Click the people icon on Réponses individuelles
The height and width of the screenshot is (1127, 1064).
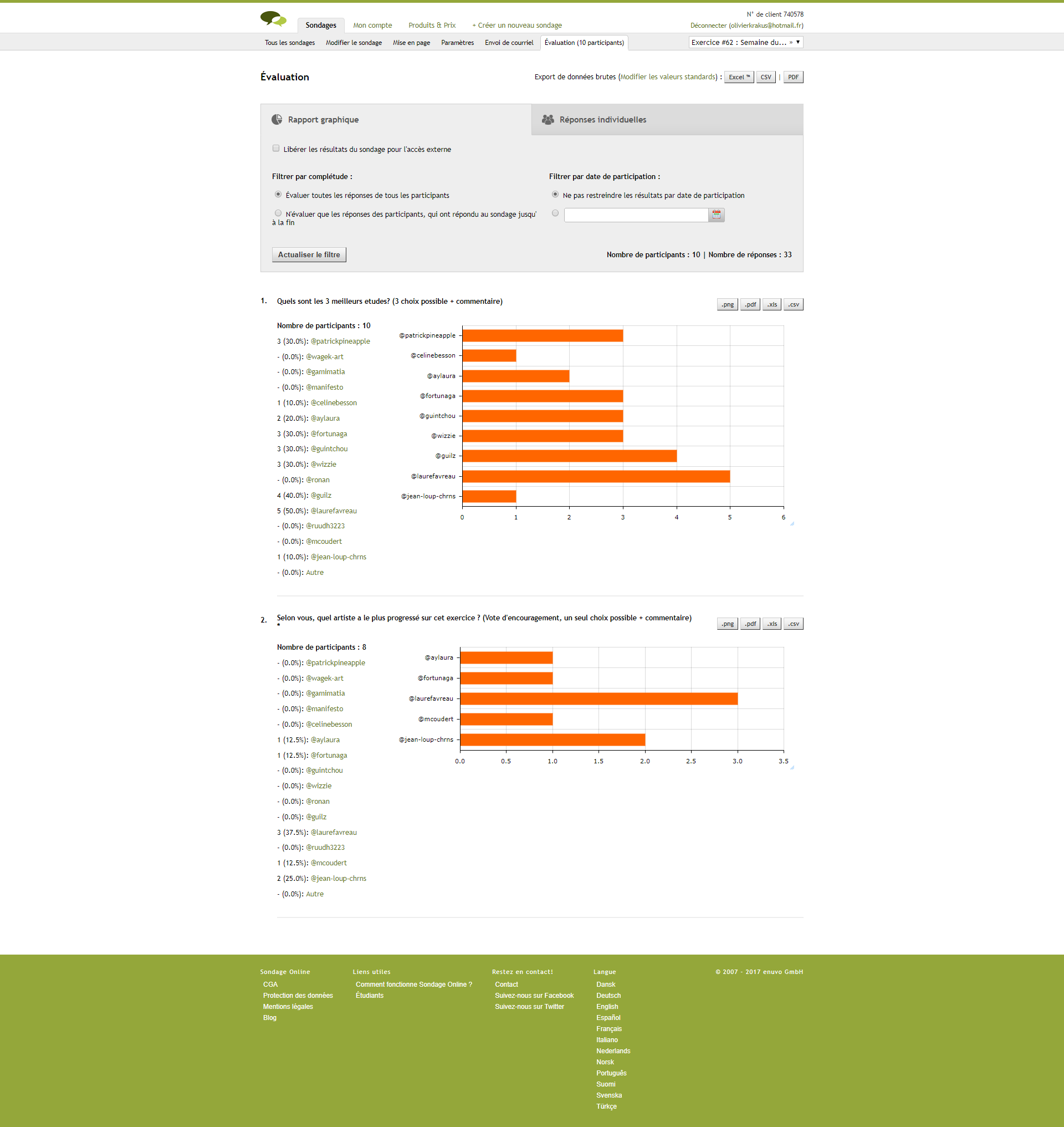coord(548,119)
